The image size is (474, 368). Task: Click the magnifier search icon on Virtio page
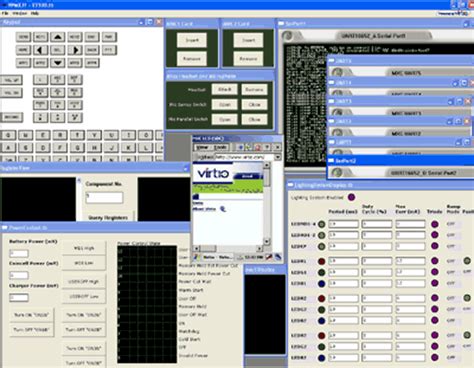pos(223,209)
